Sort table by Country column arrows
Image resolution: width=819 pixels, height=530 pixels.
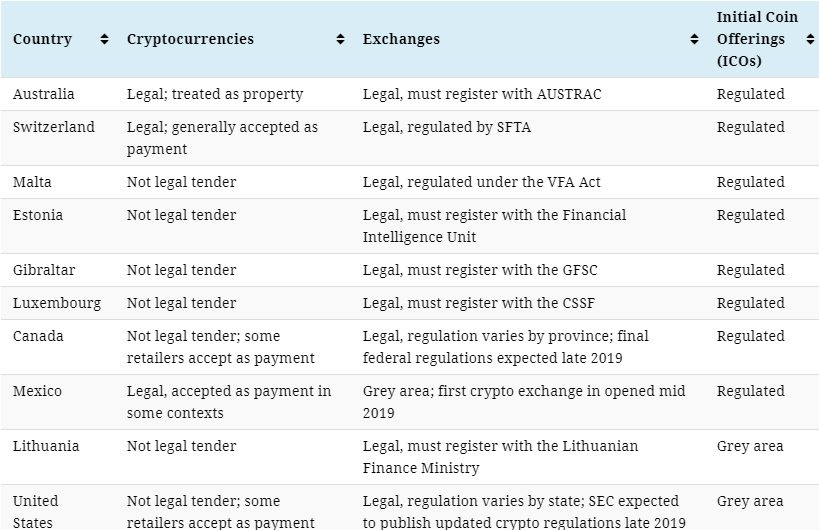click(104, 39)
